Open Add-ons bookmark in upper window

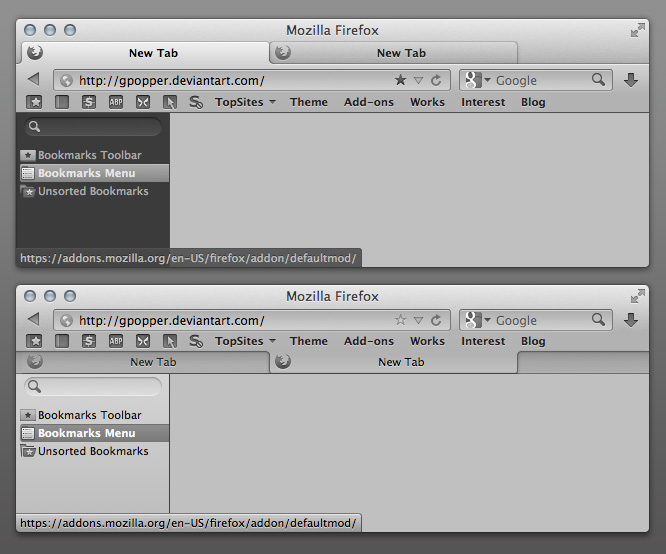[369, 102]
